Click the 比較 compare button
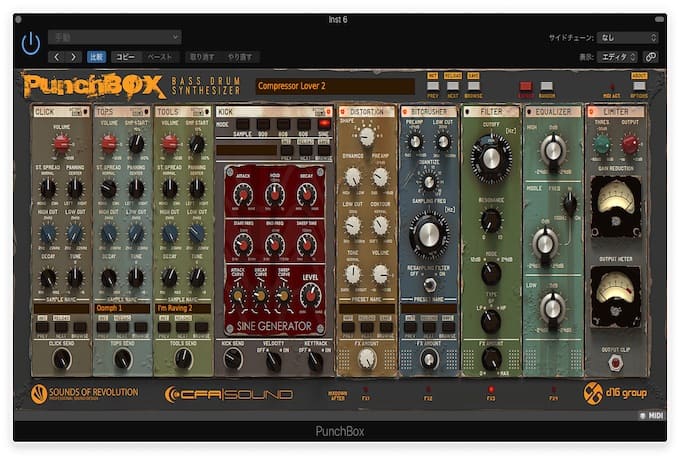 pyautogui.click(x=96, y=57)
